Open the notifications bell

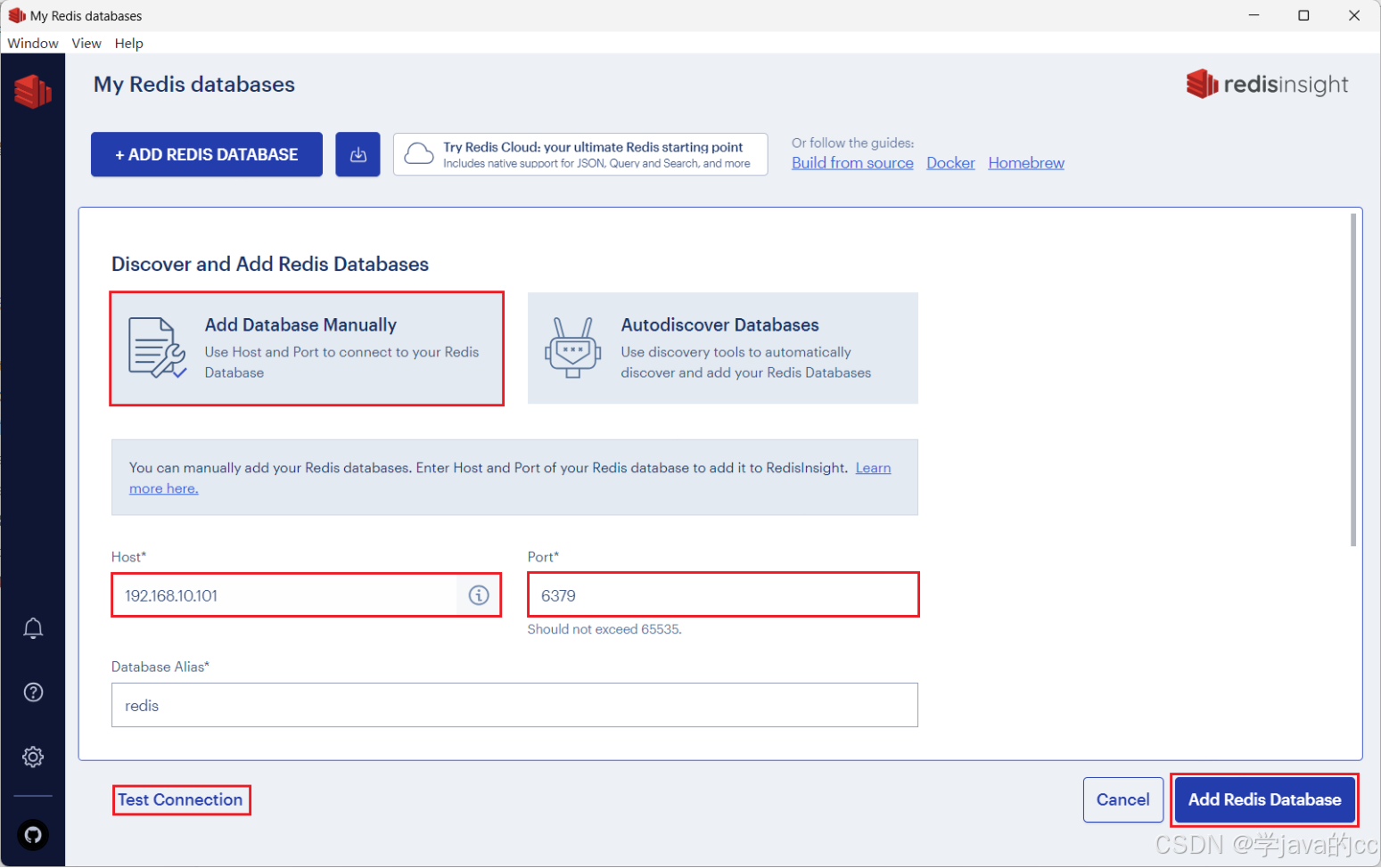pyautogui.click(x=33, y=629)
